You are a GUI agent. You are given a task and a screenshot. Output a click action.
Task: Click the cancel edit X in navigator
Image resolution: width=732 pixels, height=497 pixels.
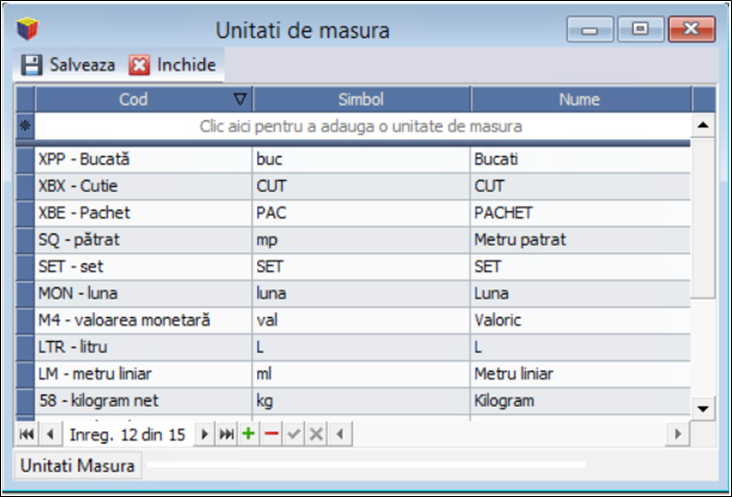[315, 434]
